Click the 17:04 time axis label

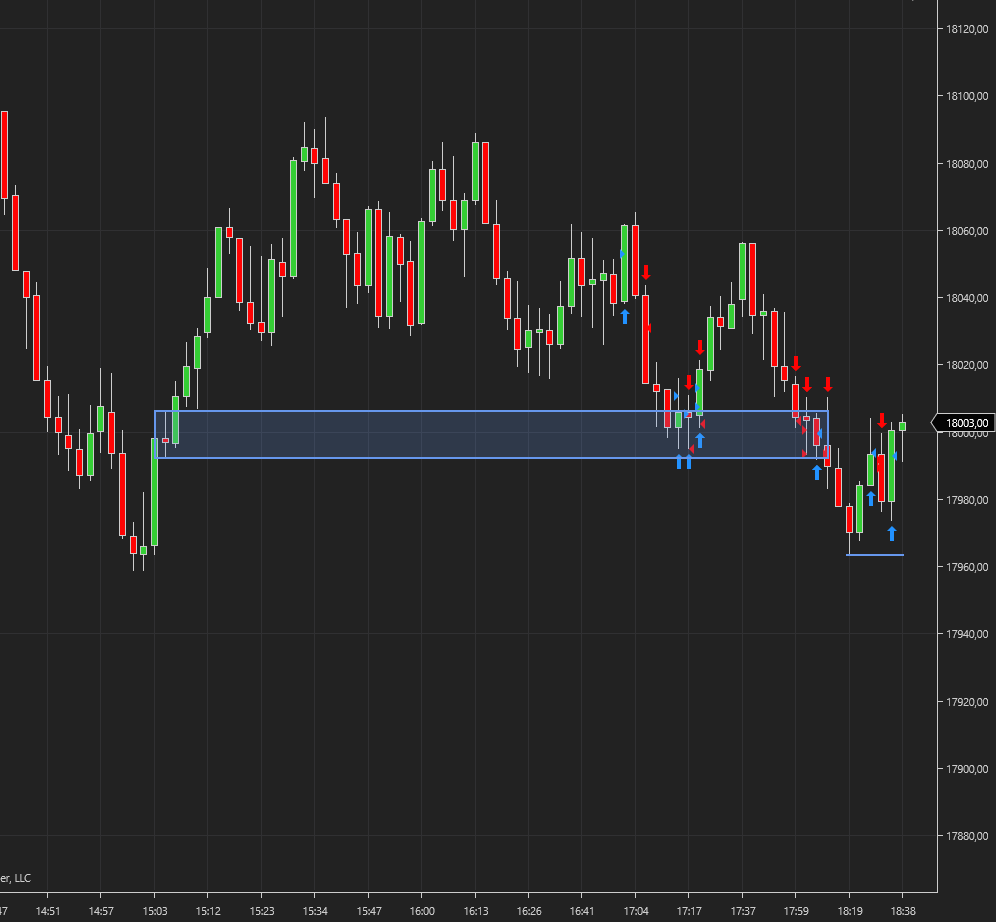(x=636, y=911)
